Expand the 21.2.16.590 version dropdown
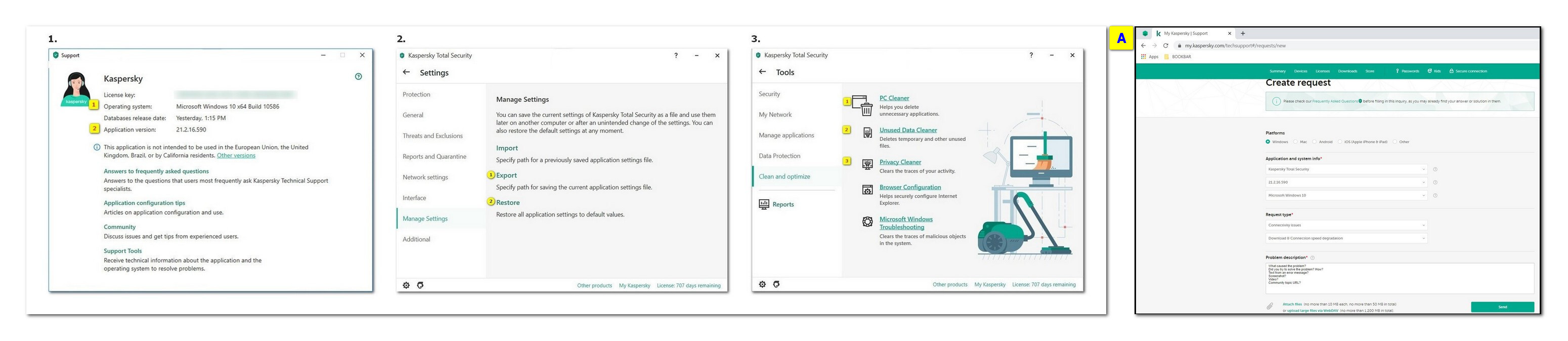The image size is (1568, 341). (x=1346, y=182)
